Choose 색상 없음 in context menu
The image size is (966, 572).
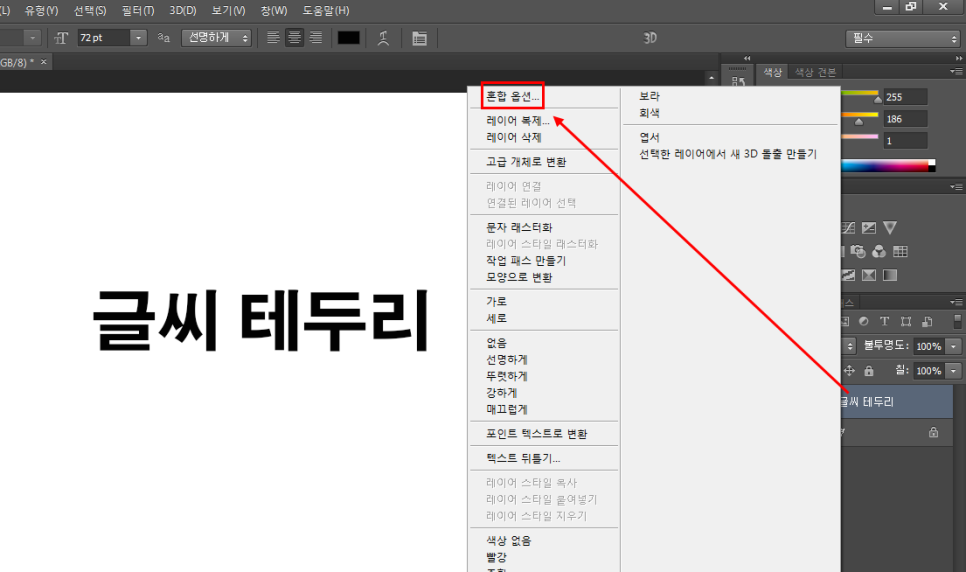tap(509, 541)
